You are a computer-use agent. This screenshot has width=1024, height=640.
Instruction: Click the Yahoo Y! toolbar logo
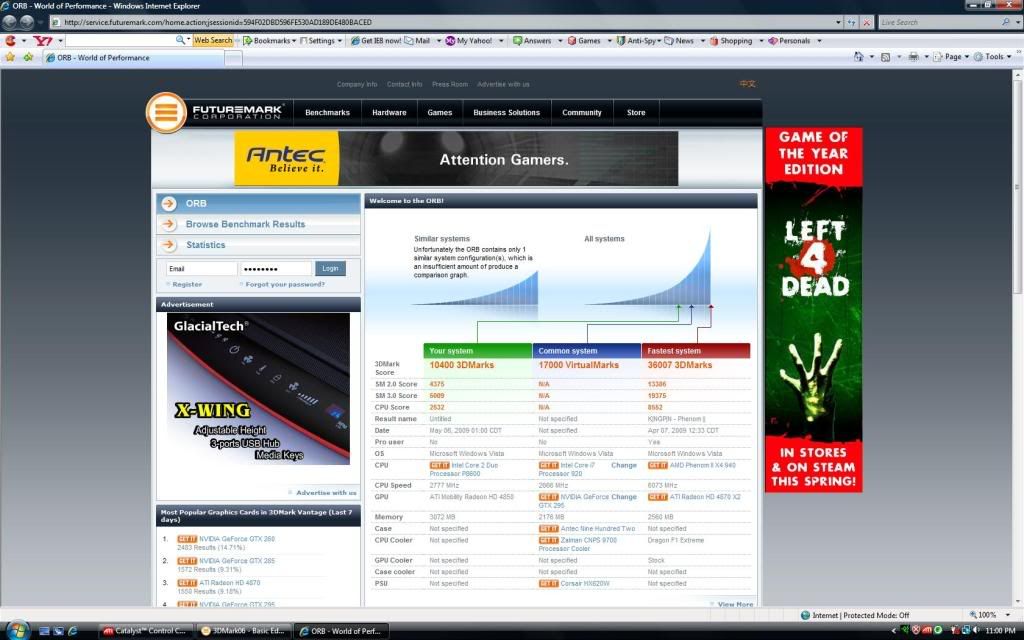tap(43, 40)
